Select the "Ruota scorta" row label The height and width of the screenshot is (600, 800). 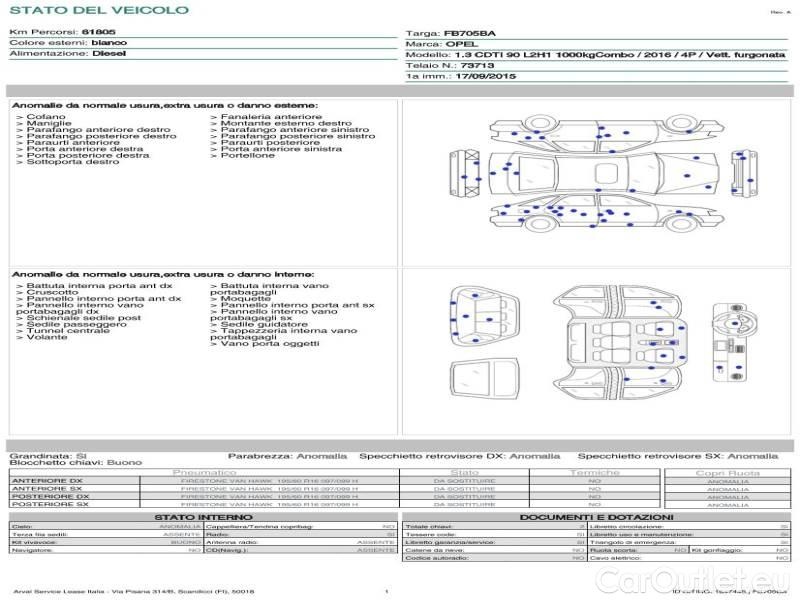click(x=613, y=551)
